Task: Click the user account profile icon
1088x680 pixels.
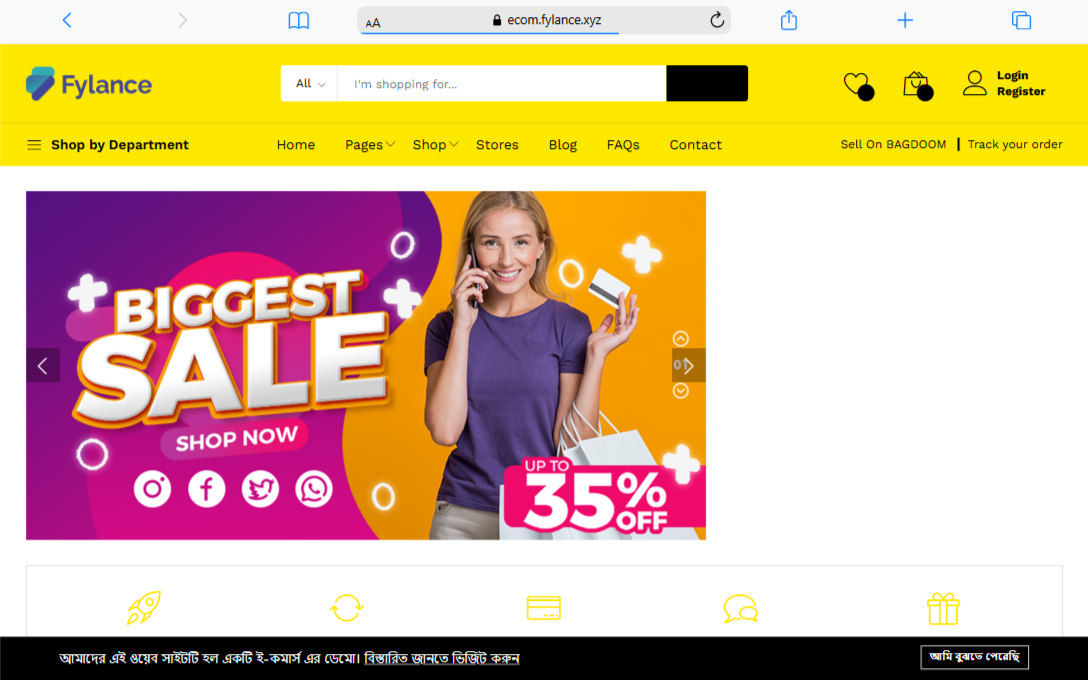Action: click(974, 83)
